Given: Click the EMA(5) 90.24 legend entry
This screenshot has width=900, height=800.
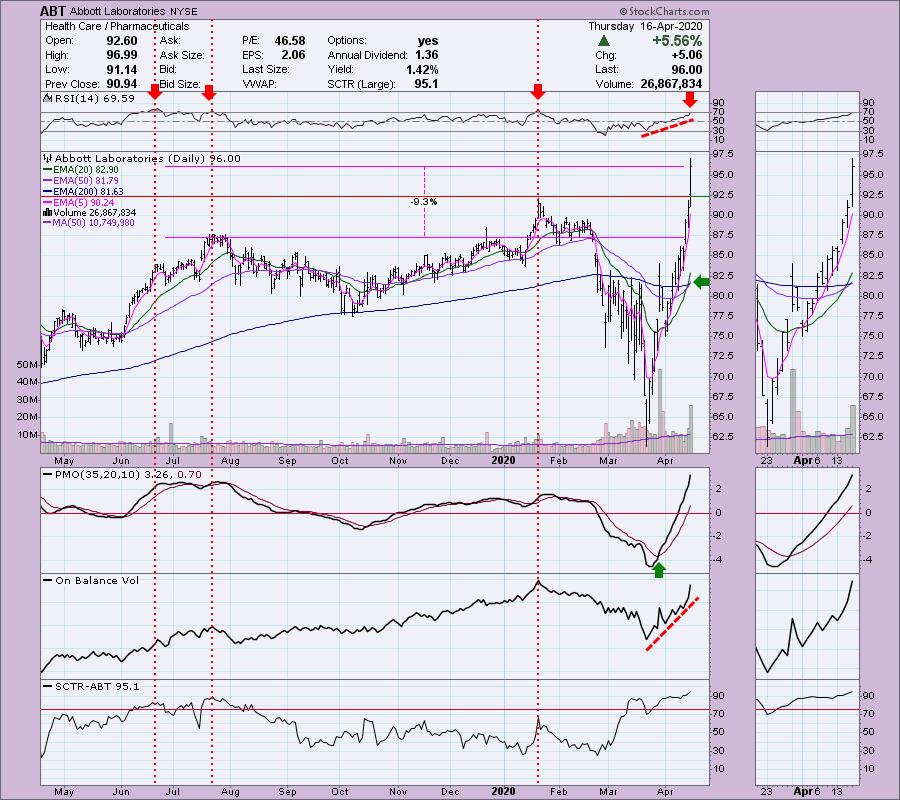Looking at the screenshot, I should (x=83, y=203).
